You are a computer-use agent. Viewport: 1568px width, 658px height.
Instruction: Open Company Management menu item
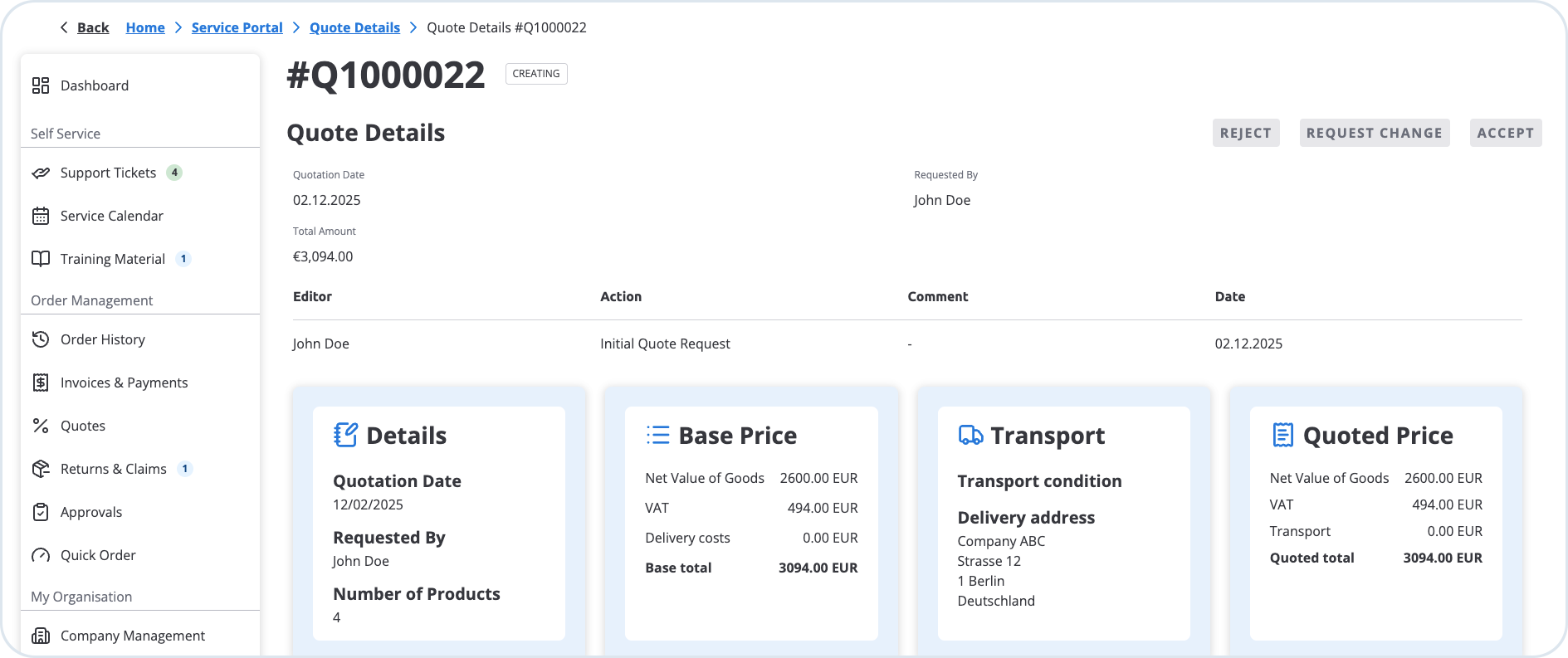point(133,636)
